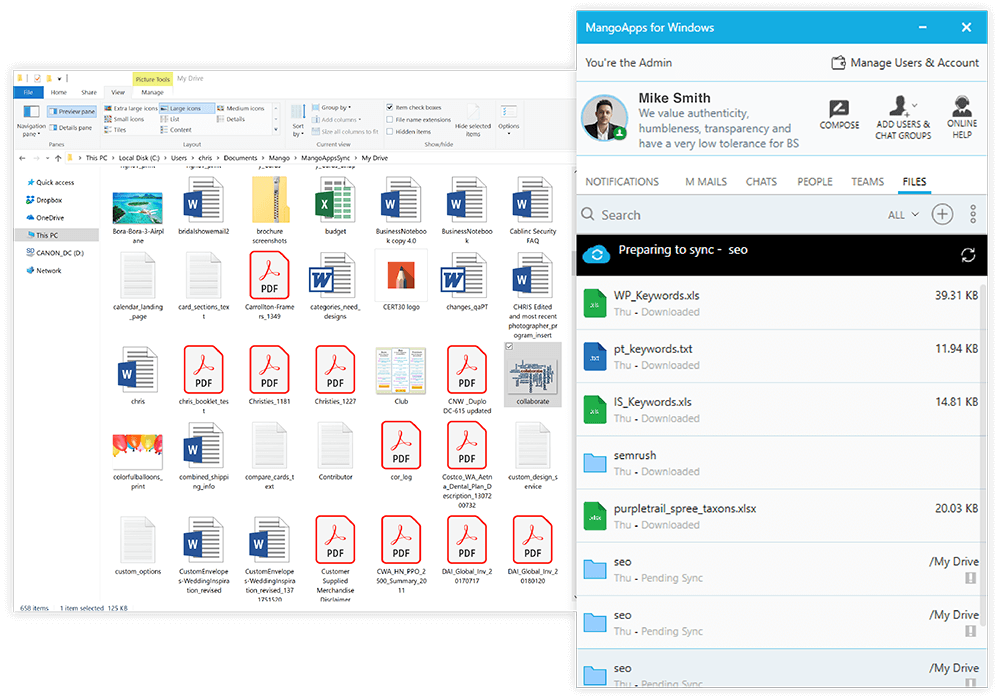The width and height of the screenshot is (1000, 698).
Task: Click the Mango breadcrumb in address bar
Action: (x=279, y=158)
